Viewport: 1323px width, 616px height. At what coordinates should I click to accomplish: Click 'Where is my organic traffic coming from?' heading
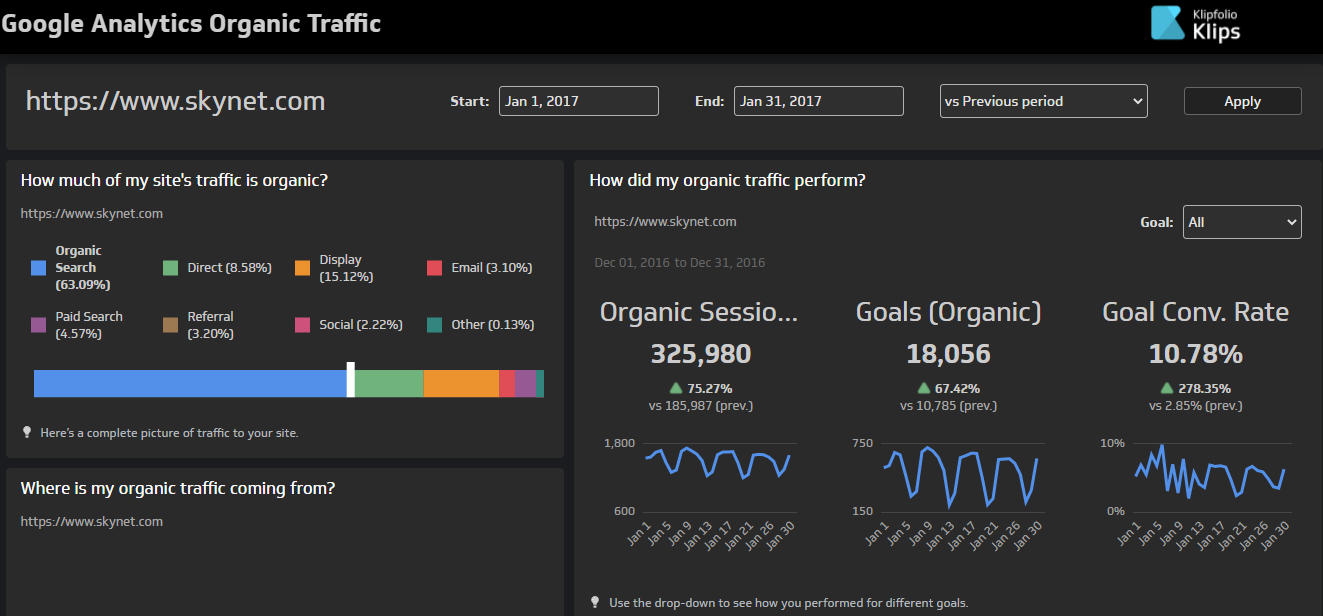point(178,488)
